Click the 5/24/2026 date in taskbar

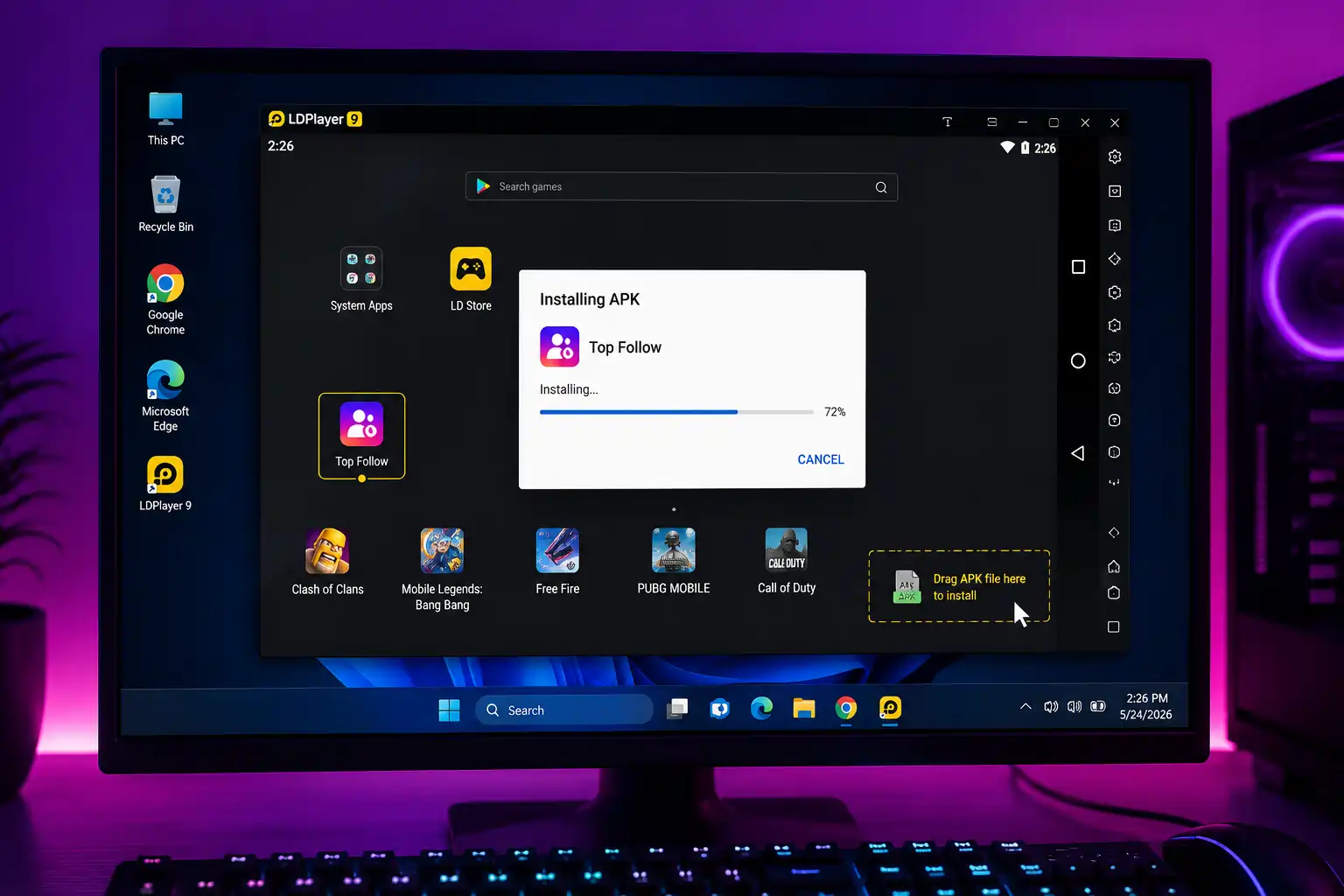tap(1146, 715)
